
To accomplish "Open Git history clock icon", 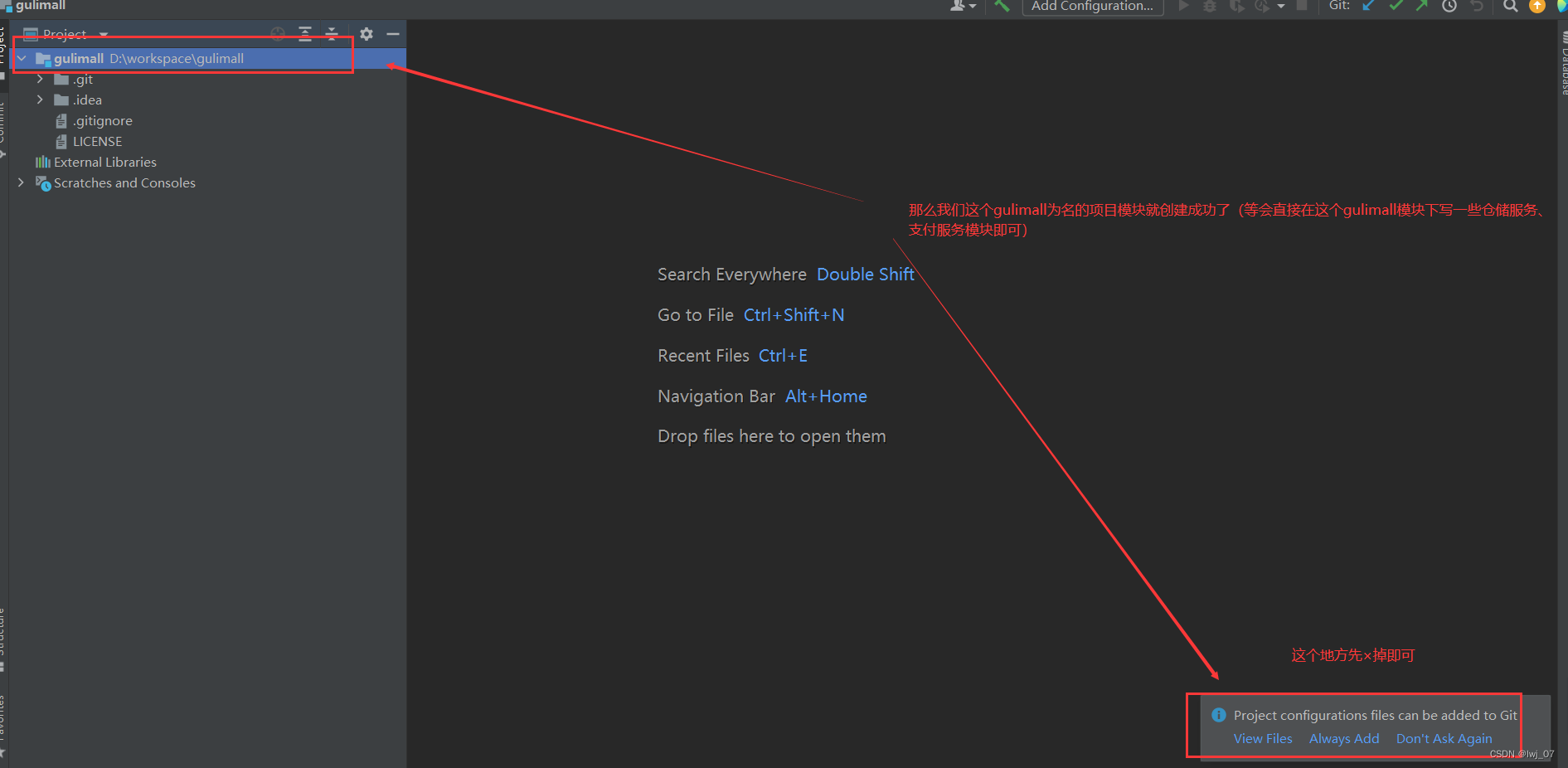I will (x=1449, y=6).
